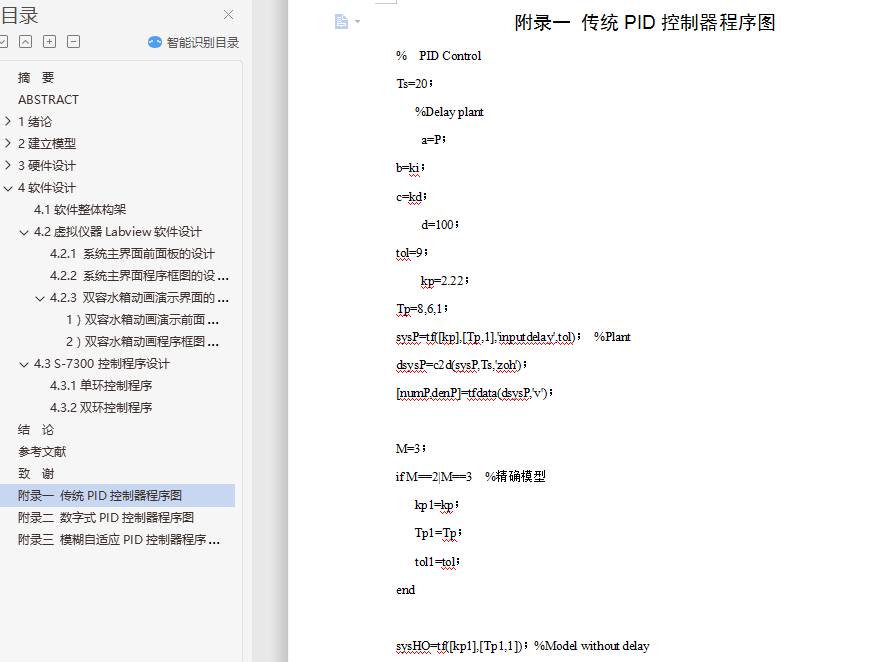Screen dimensions: 889x662
Task: Jump to 致 谢 heading
Action: [x=36, y=474]
